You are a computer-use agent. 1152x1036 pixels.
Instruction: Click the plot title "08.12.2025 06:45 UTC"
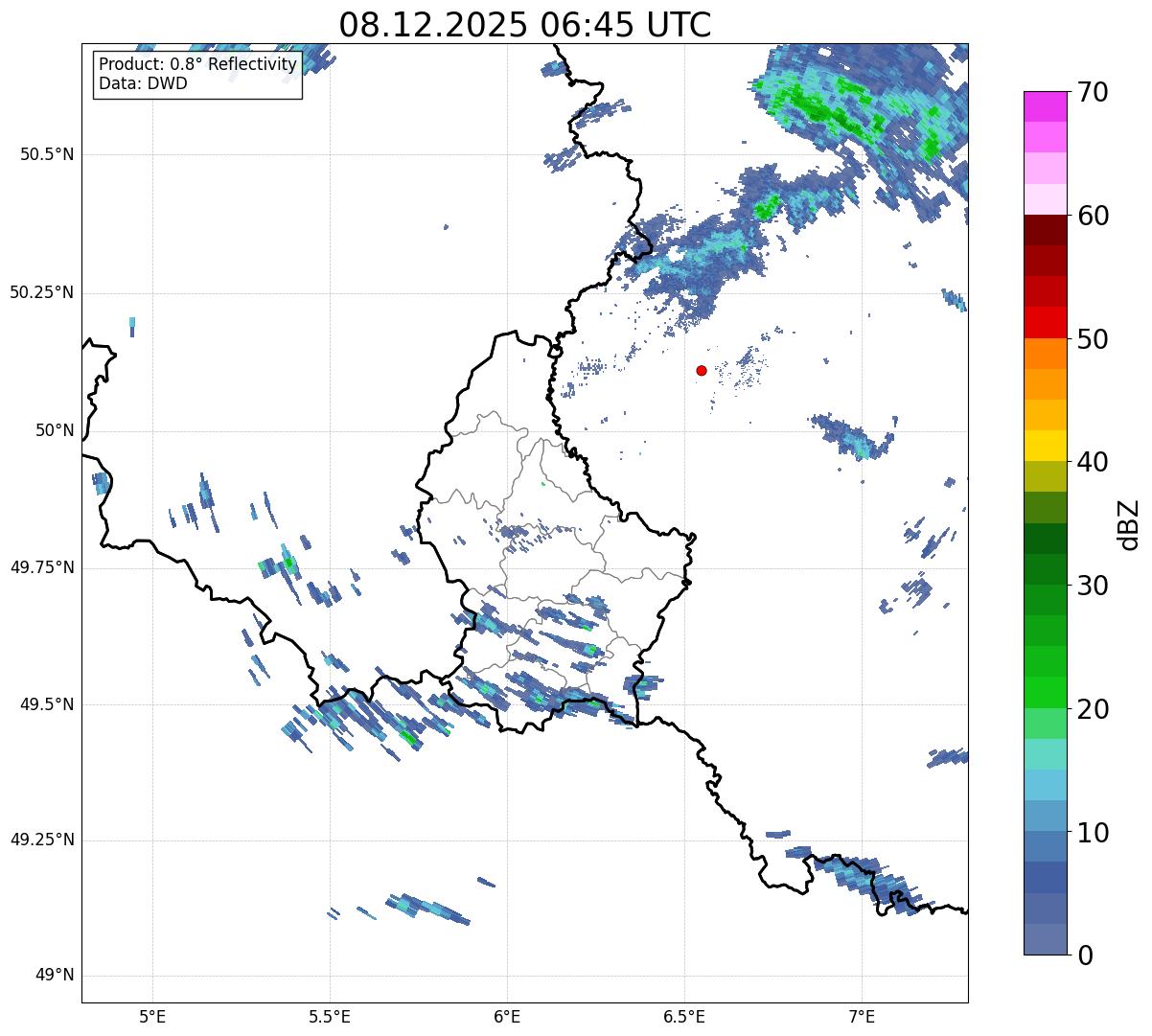click(x=525, y=25)
